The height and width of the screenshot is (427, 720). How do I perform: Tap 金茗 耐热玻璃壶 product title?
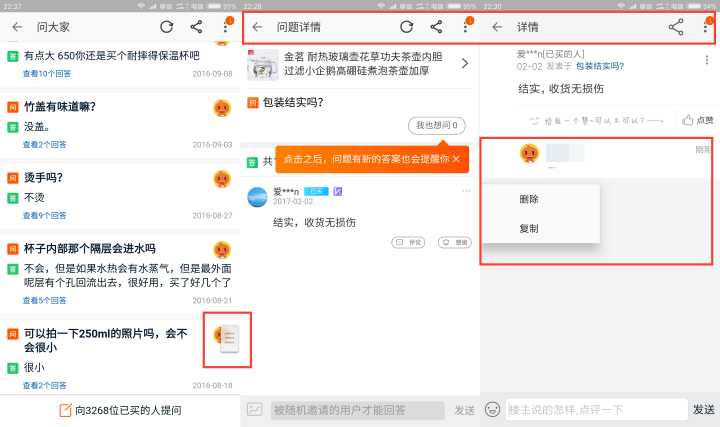[x=363, y=63]
